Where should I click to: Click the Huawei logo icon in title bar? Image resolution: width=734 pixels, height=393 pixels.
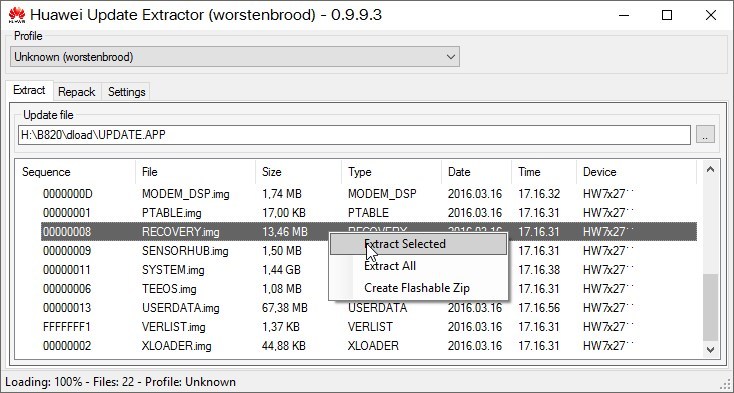[16, 15]
